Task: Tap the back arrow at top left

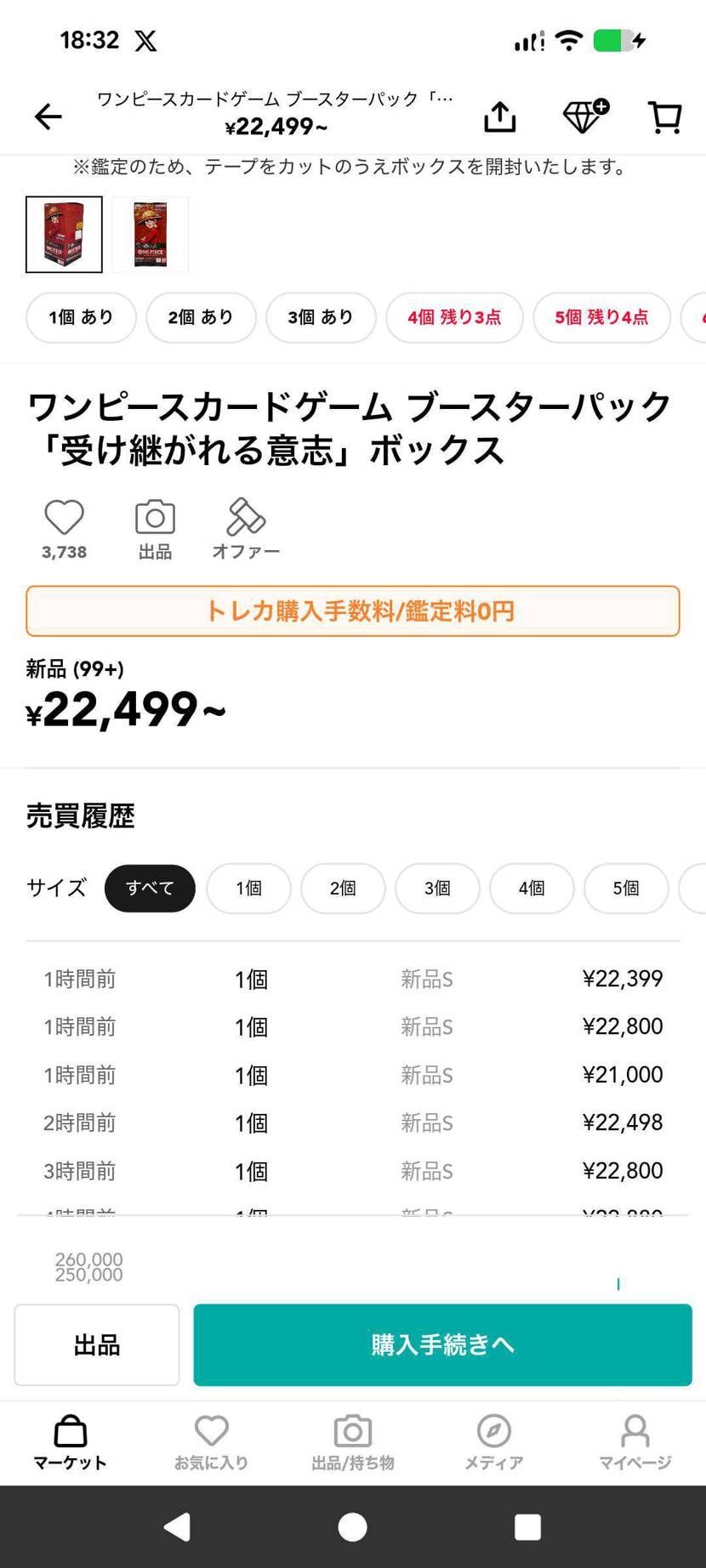Action: tap(48, 116)
